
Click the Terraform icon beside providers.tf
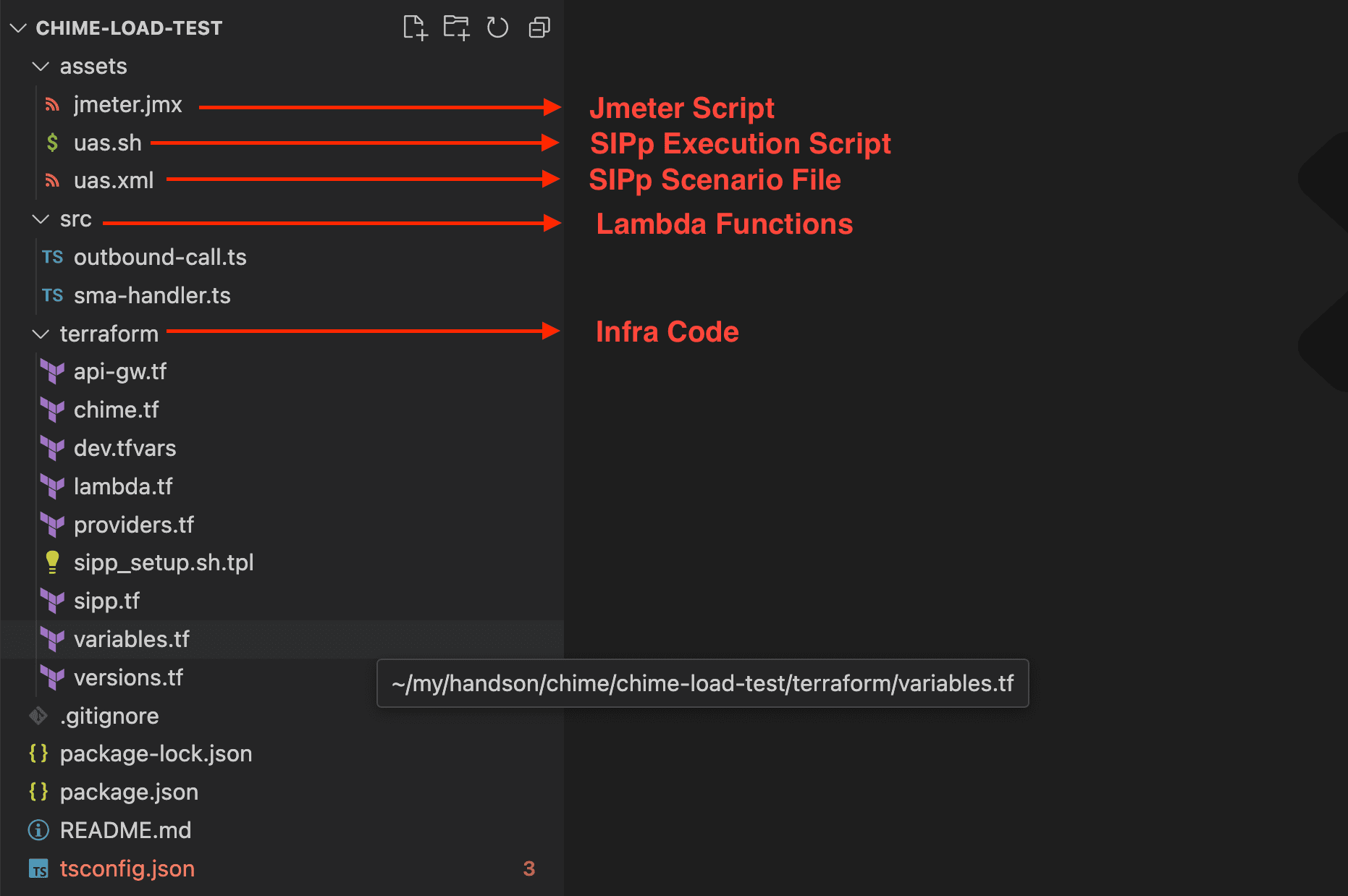point(52,525)
